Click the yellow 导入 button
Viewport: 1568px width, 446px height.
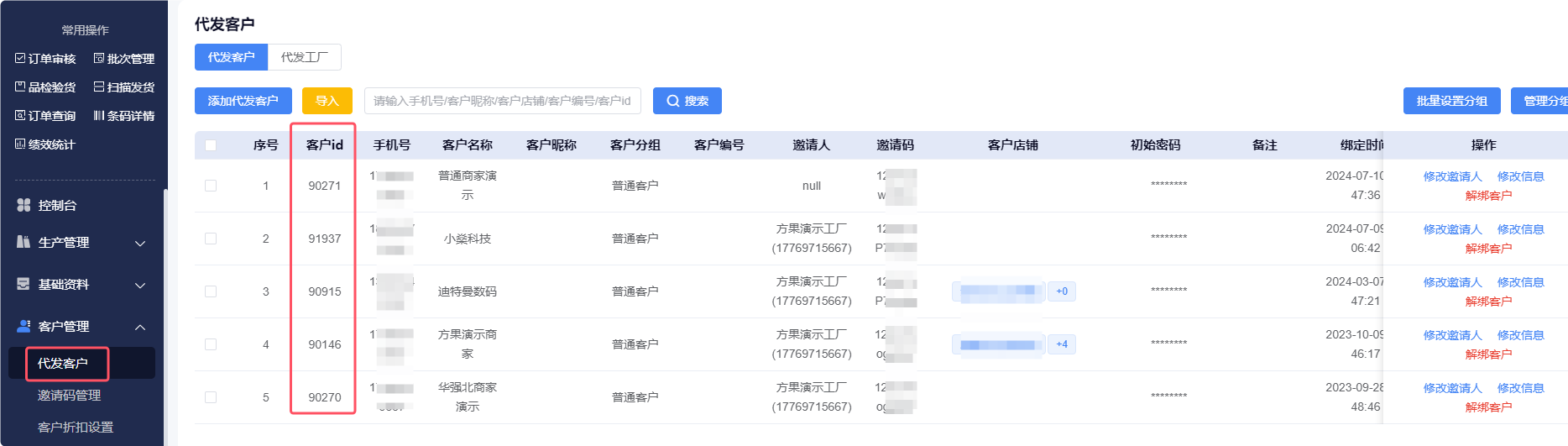[x=327, y=101]
